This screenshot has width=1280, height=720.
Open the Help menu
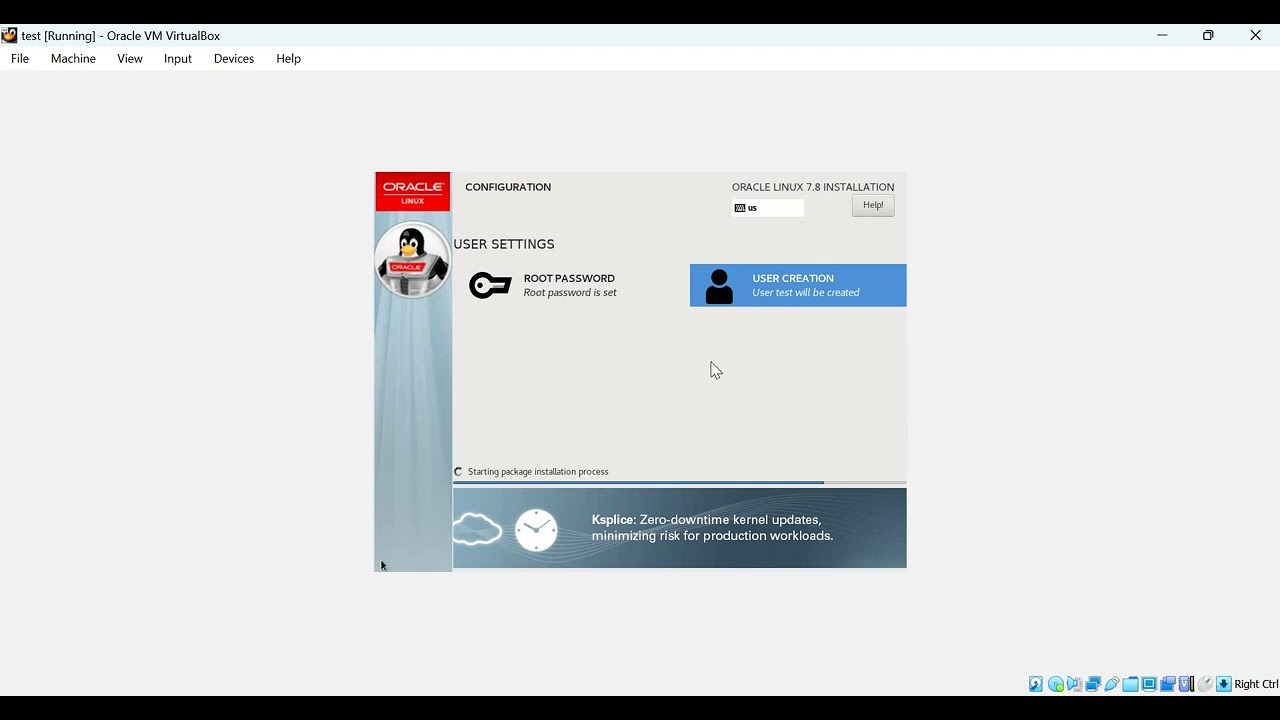[x=288, y=58]
